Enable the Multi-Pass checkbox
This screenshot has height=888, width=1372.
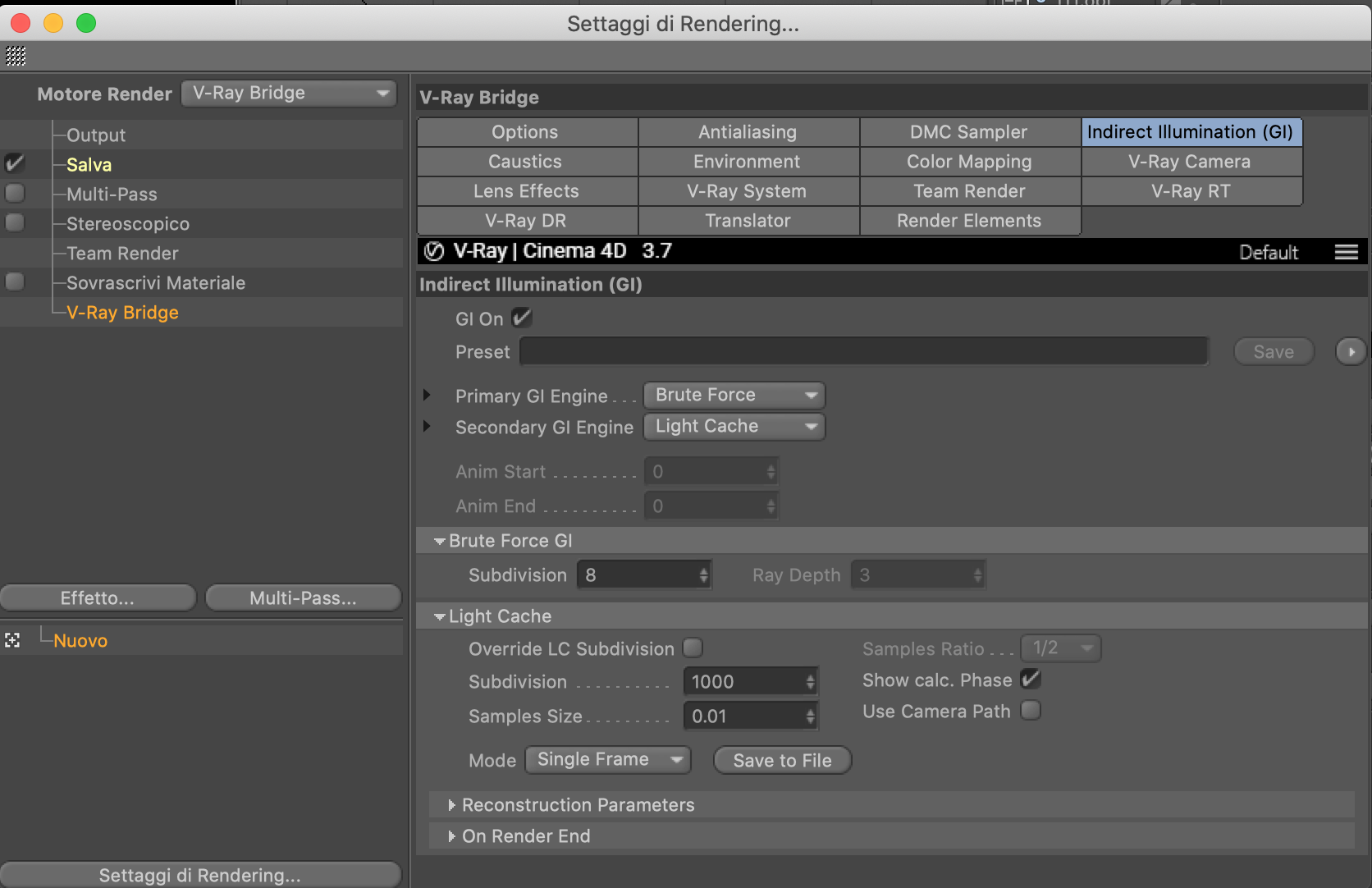click(x=15, y=193)
